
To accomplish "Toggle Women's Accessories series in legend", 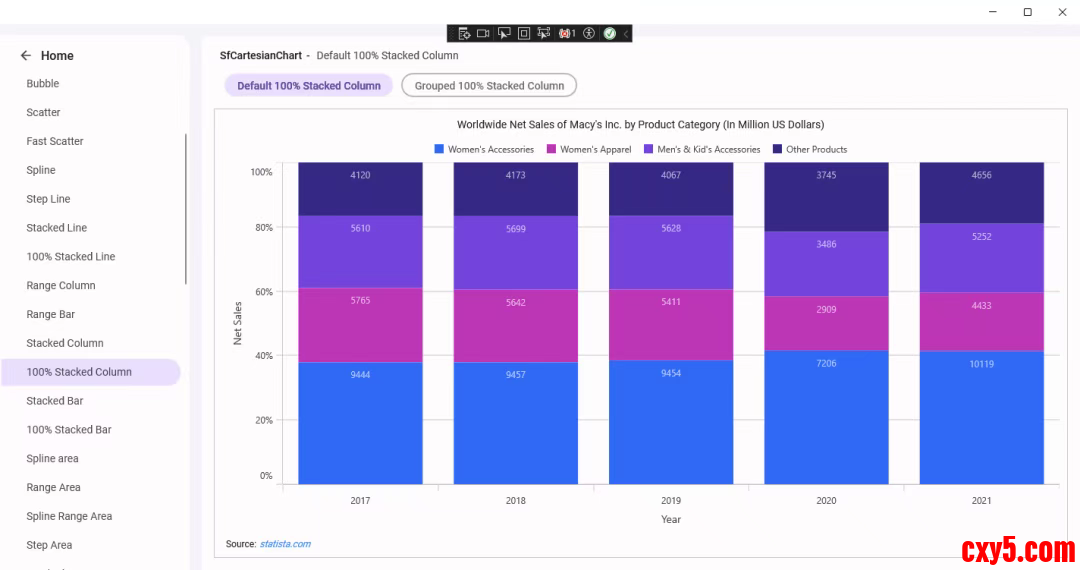I will point(484,149).
